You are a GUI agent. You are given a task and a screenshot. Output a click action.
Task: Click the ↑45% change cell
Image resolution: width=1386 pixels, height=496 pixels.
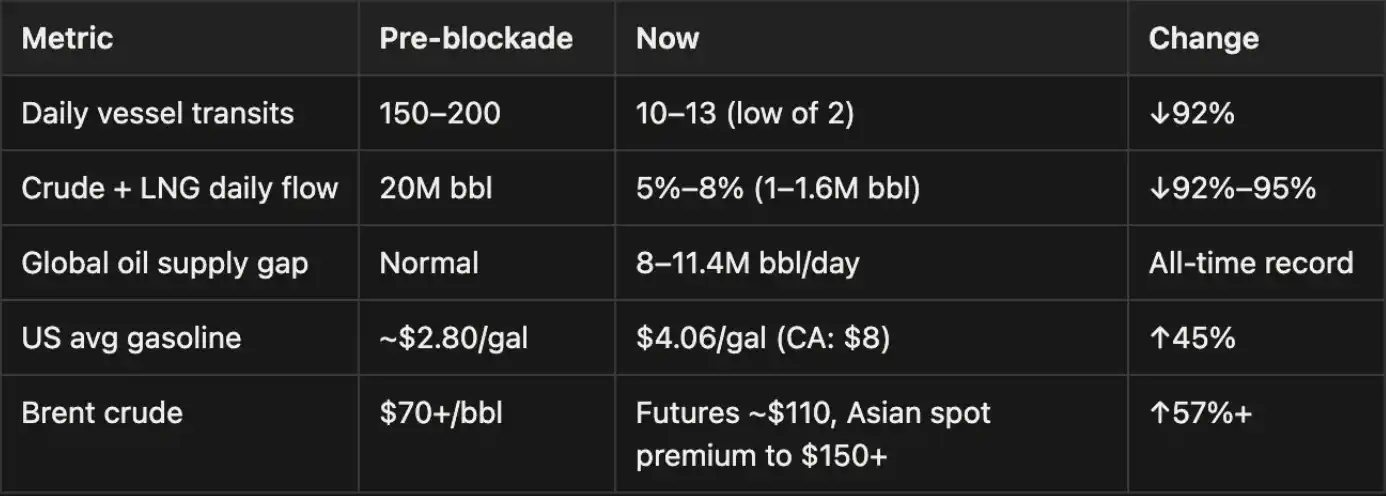tap(1192, 338)
